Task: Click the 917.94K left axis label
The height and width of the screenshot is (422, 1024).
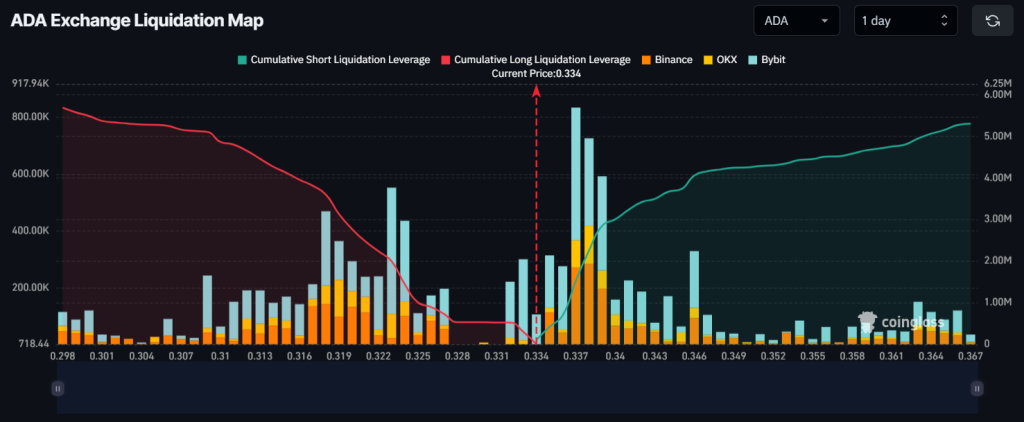Action: (31, 84)
